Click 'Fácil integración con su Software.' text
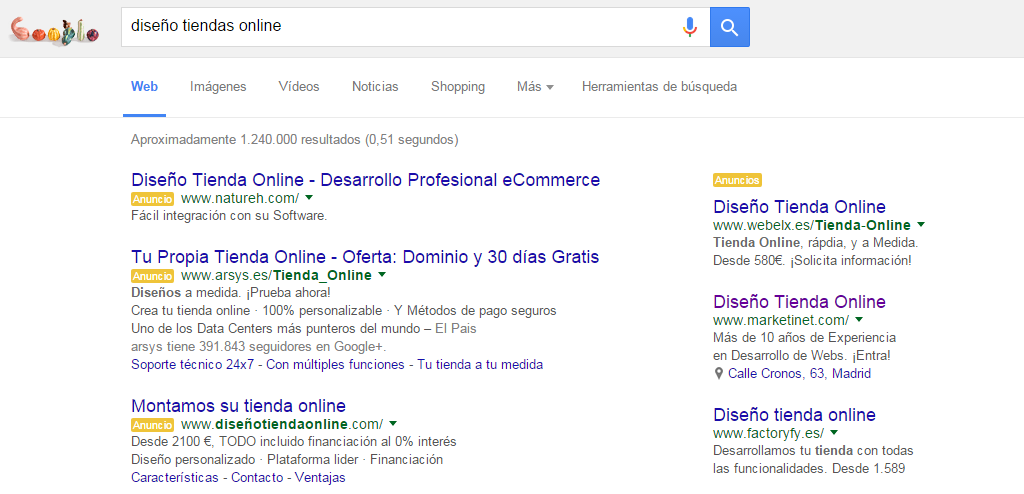1024x494 pixels. pyautogui.click(x=229, y=216)
